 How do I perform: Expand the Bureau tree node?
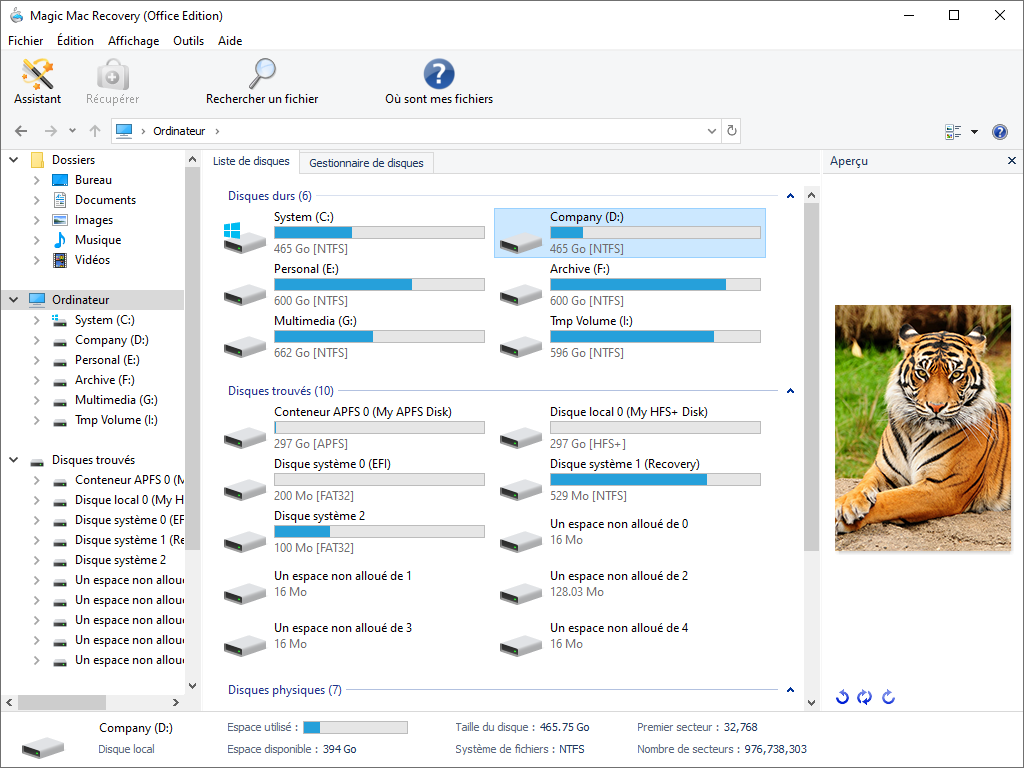tap(37, 180)
